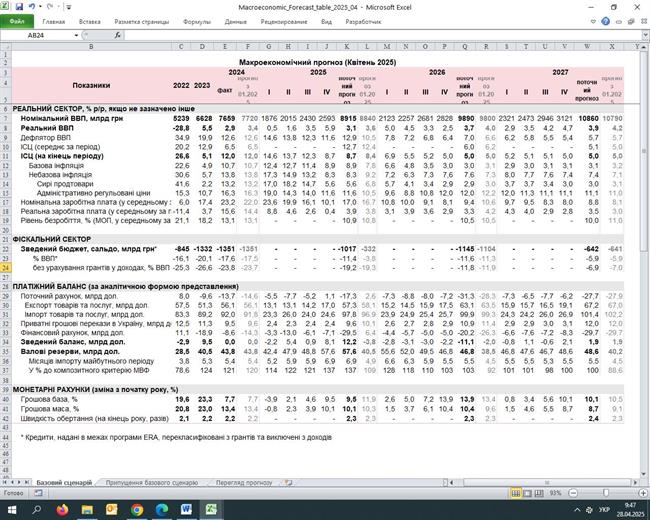The image size is (650, 520).
Task: Select the Припущення базового сценарію sheet tab
Action: 152,483
